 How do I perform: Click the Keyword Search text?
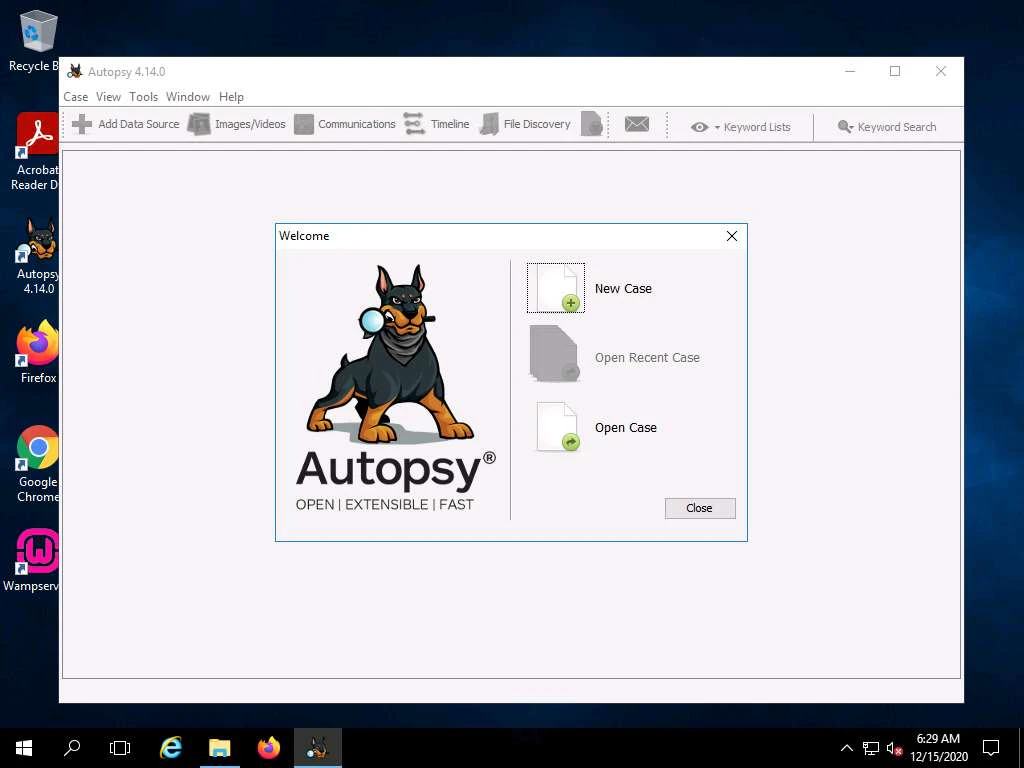click(897, 127)
